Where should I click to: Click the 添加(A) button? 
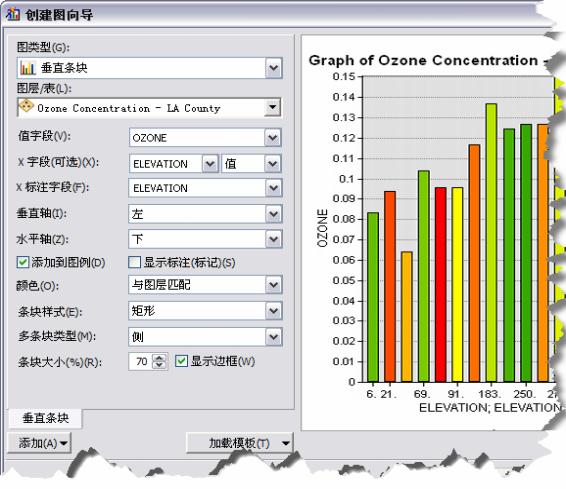(39, 443)
